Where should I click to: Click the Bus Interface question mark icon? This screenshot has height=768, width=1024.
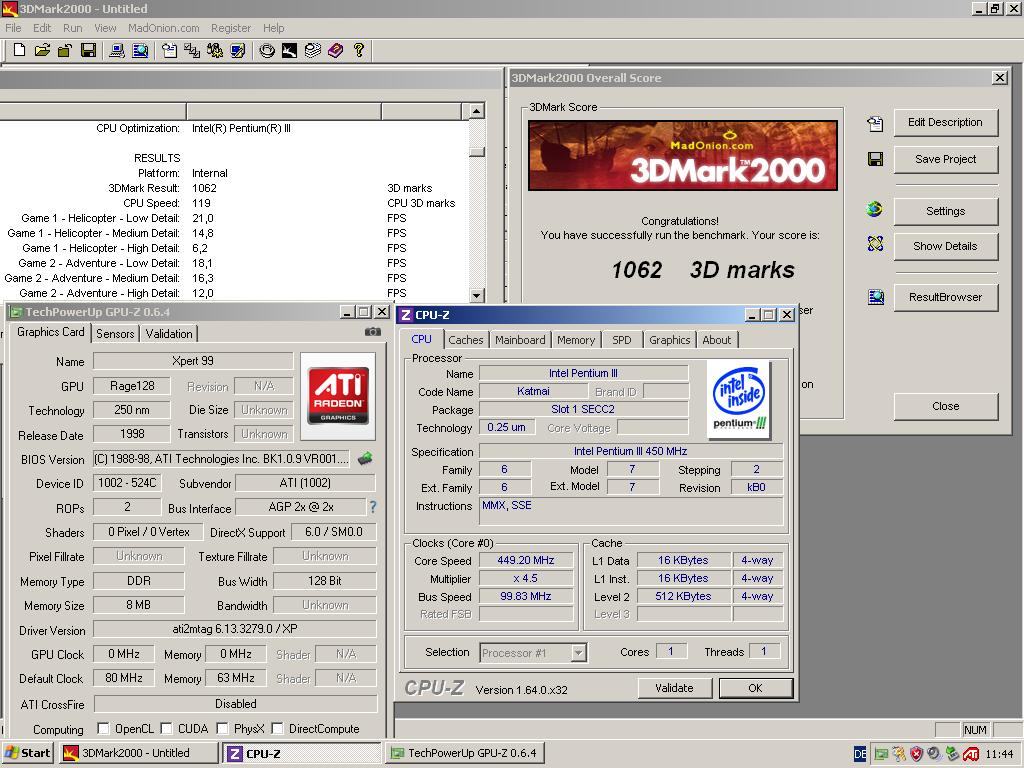pyautogui.click(x=373, y=507)
